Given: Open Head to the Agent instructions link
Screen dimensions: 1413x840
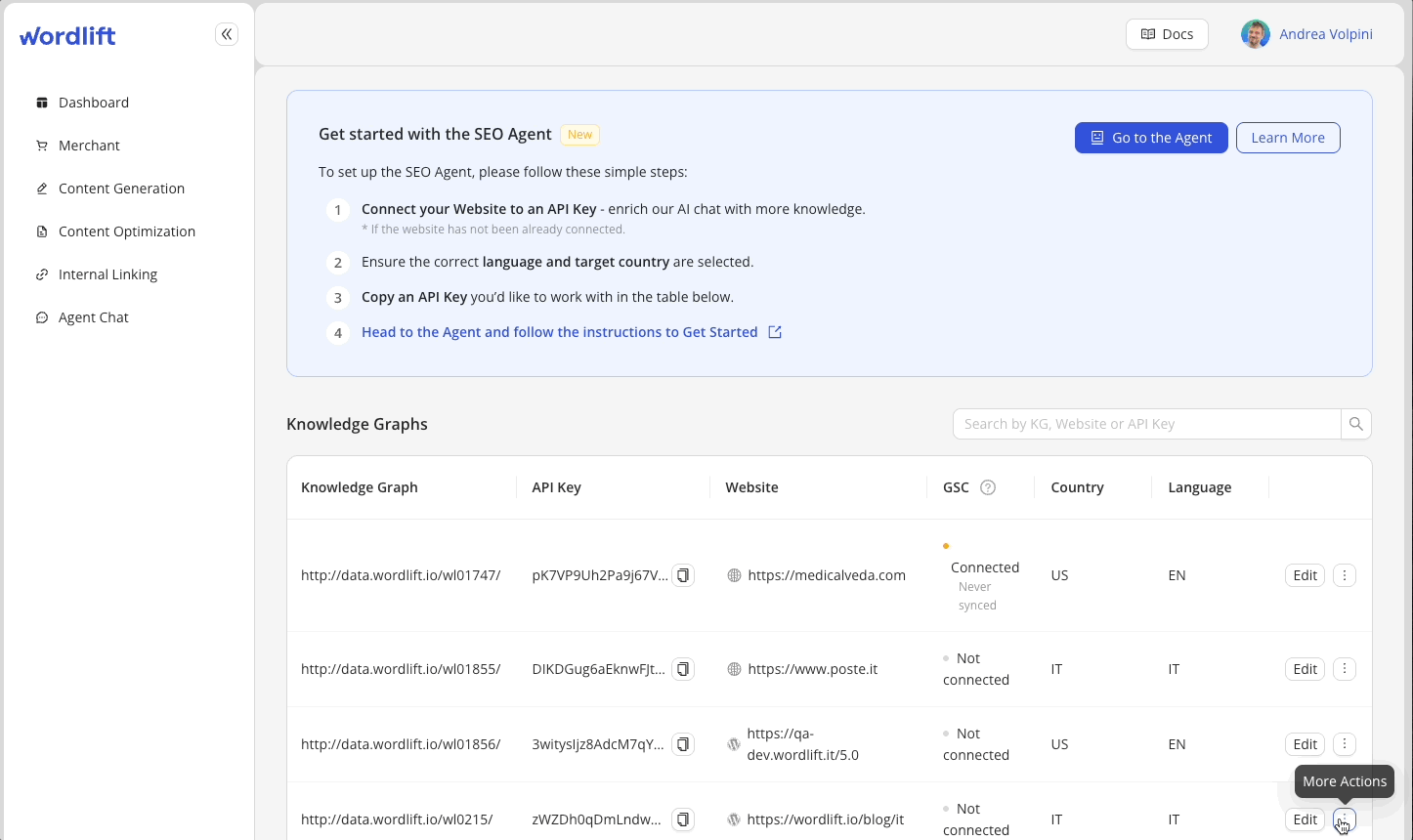Looking at the screenshot, I should 560,332.
